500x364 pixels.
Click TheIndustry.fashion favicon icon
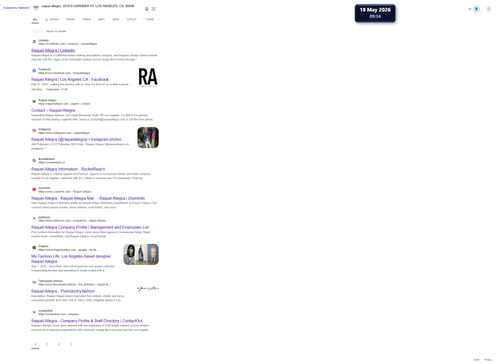(34, 282)
